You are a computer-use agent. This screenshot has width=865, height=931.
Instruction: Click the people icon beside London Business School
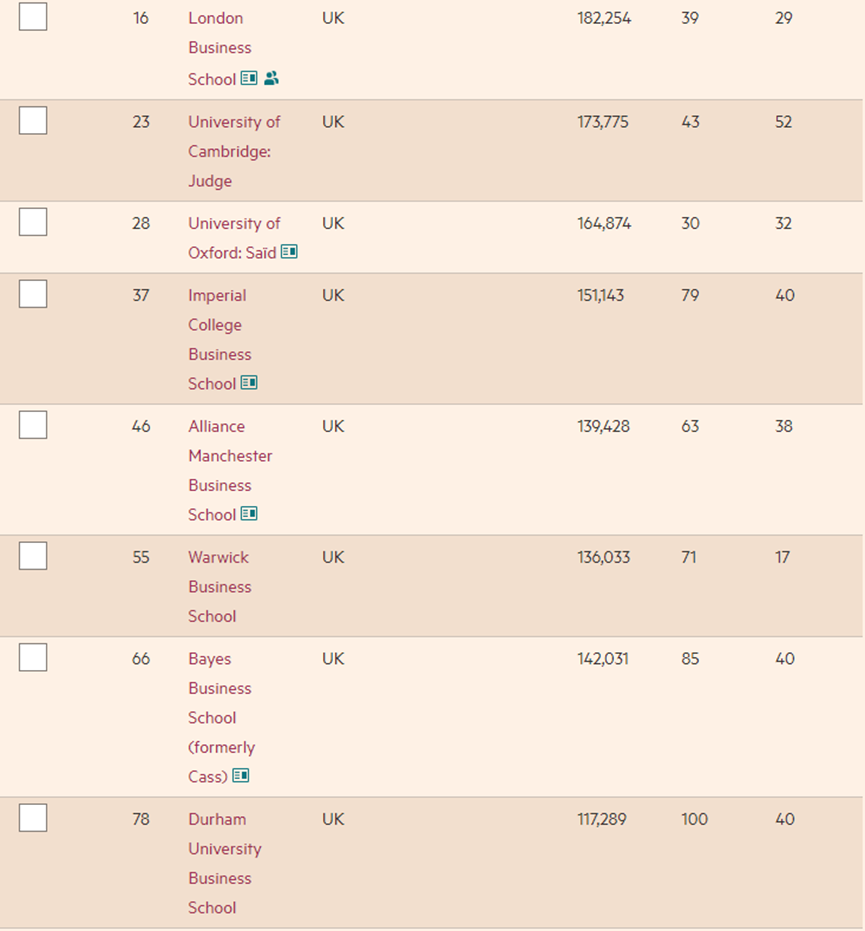click(271, 78)
